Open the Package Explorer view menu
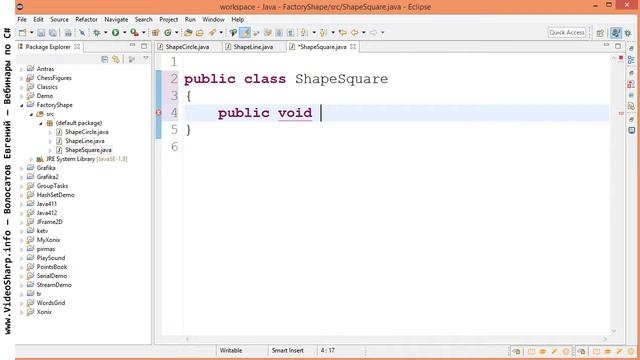640x360 pixels. tap(146, 59)
